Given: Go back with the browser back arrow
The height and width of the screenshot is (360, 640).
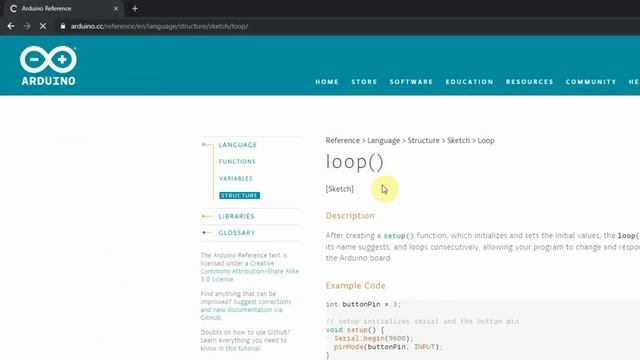Looking at the screenshot, I should coord(11,26).
